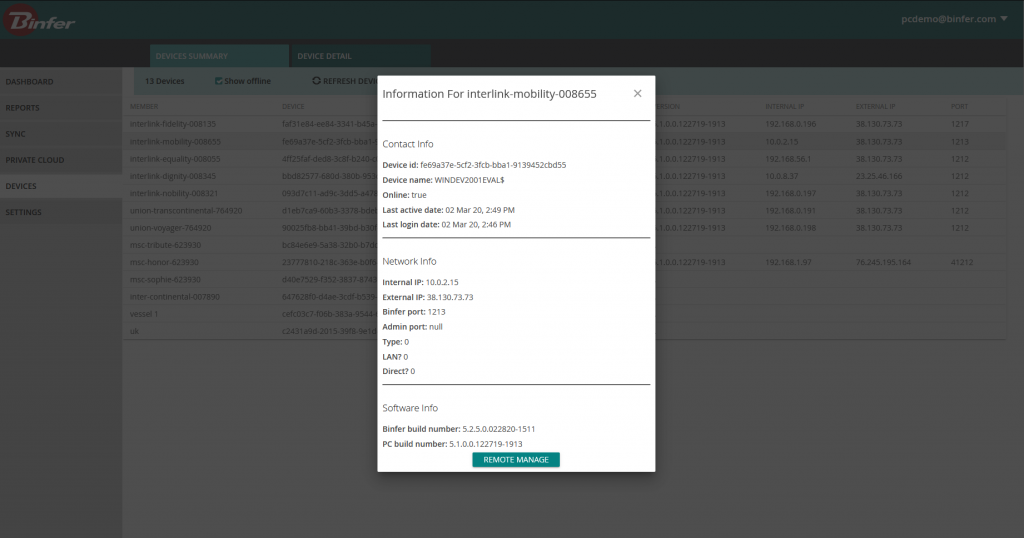1024x538 pixels.
Task: Click the Port column header
Action: click(959, 106)
